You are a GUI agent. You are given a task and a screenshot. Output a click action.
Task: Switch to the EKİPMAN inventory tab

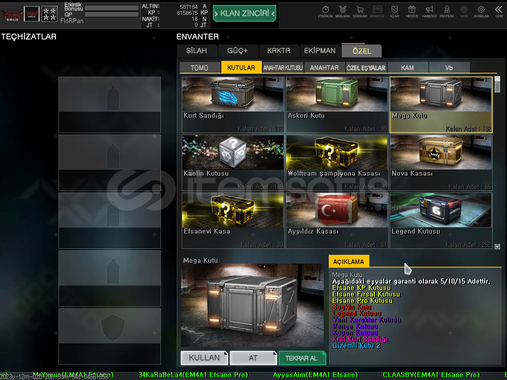320,51
